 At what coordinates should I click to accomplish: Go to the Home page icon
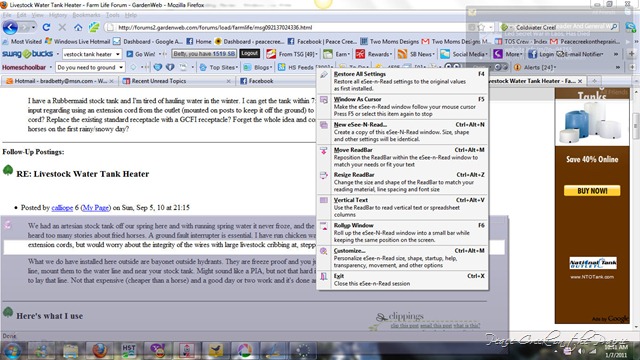tap(78, 27)
